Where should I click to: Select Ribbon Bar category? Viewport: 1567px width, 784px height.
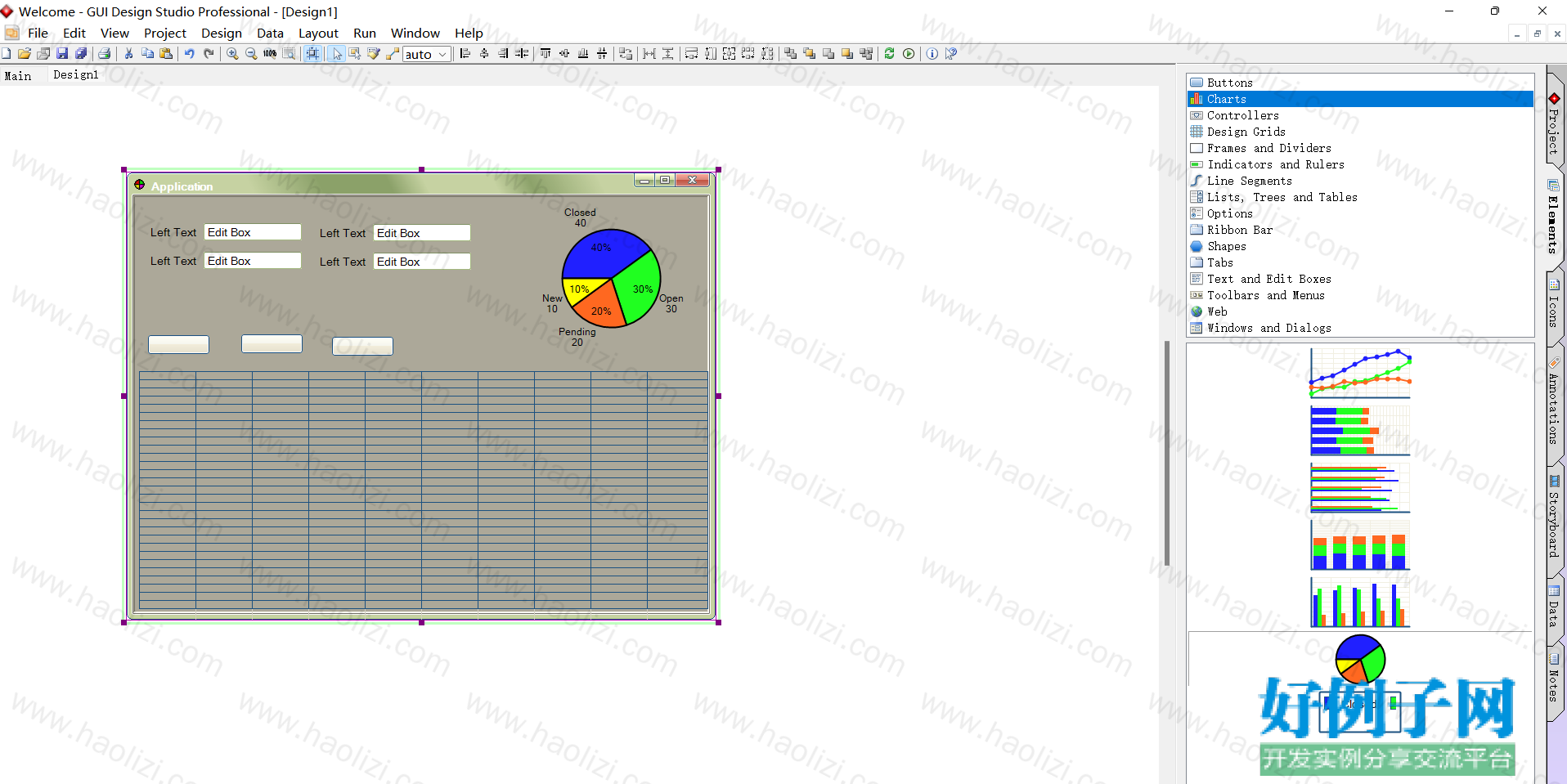pyautogui.click(x=1360, y=230)
